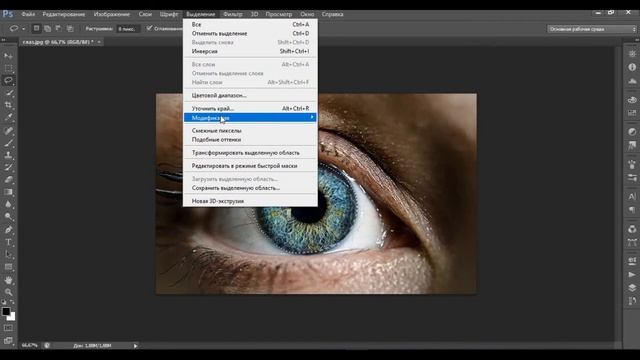Choose Intersect with selection mode
The image size is (640, 360).
[70, 29]
